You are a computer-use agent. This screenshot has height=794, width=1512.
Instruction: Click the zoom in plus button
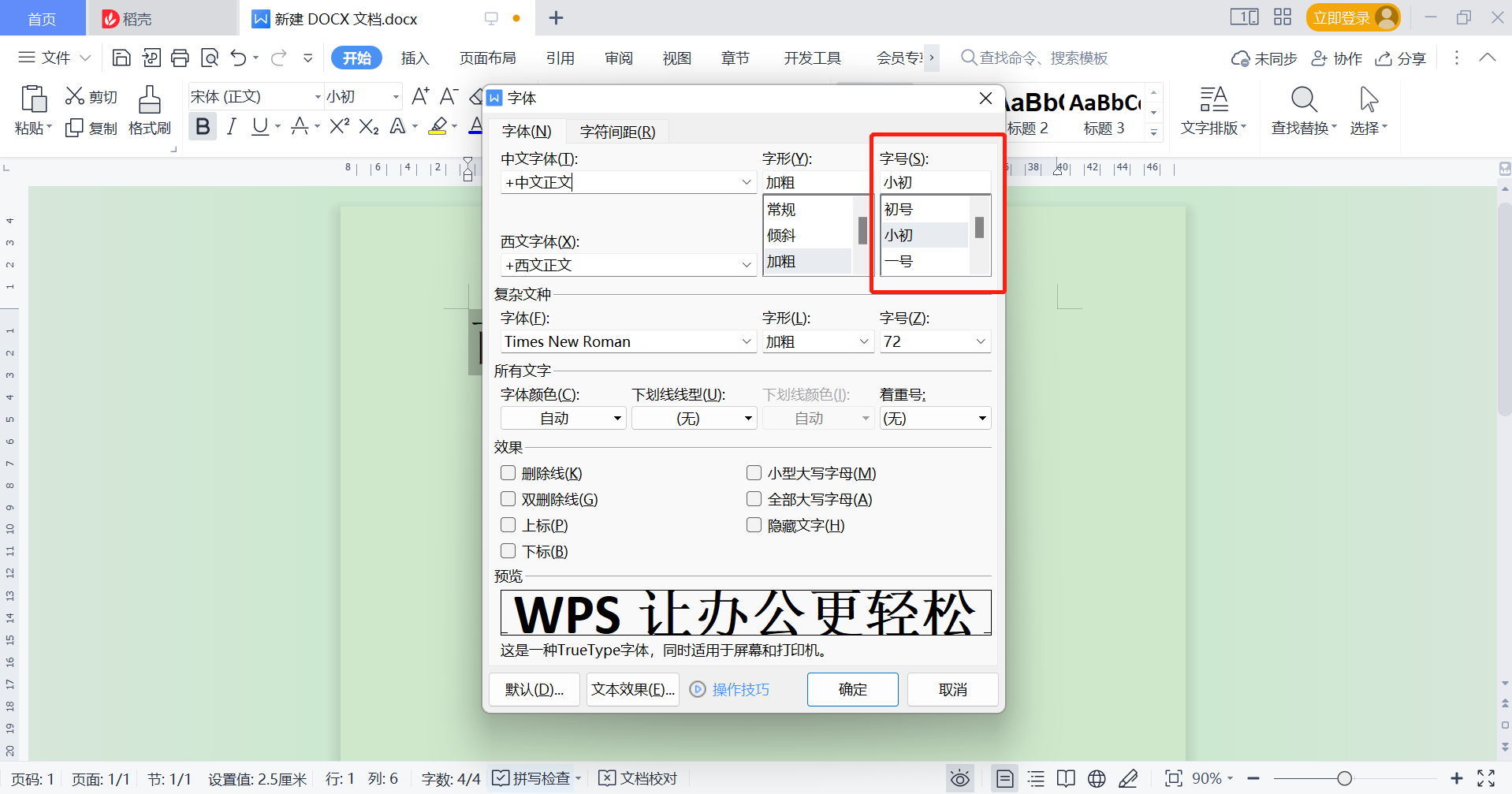tap(1456, 779)
